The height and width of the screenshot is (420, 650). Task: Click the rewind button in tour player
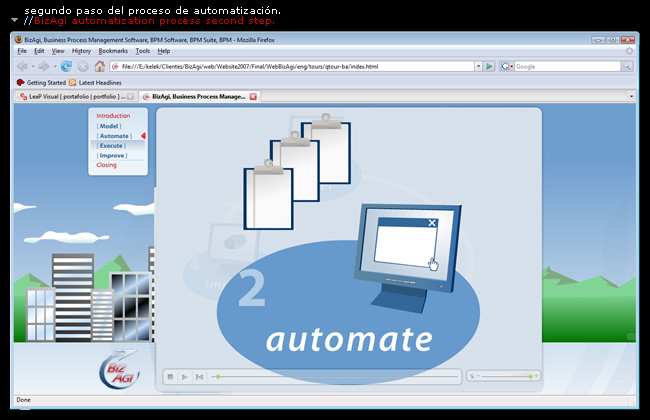[x=199, y=377]
